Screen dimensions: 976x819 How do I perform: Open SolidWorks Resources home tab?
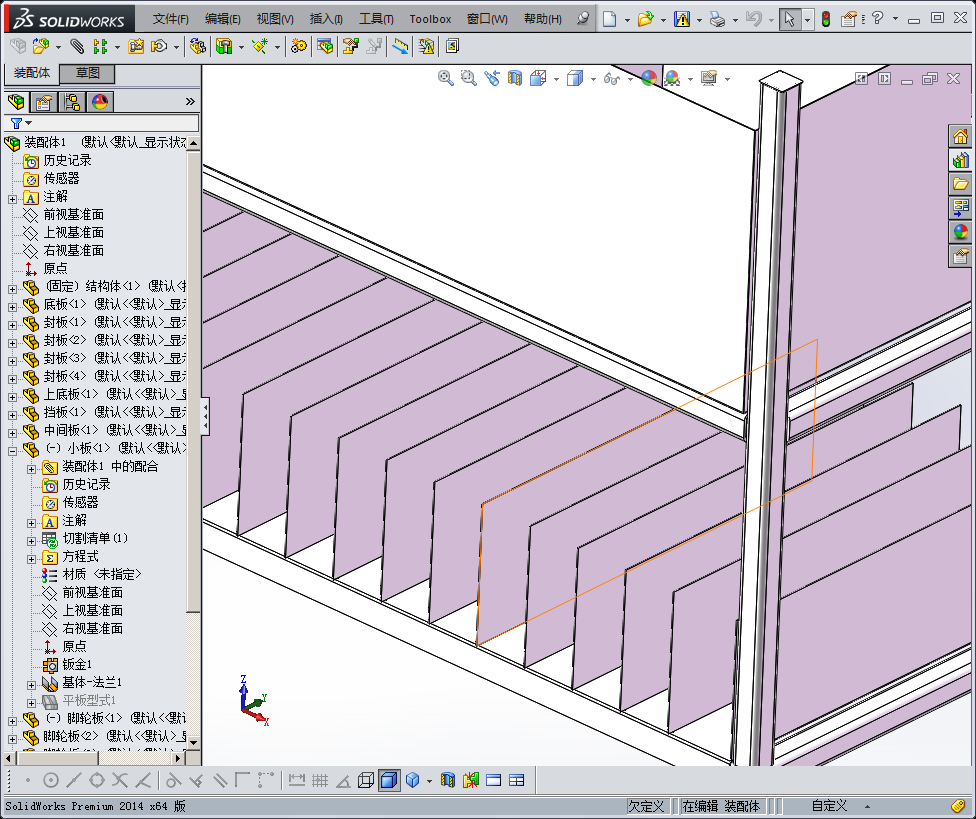[x=960, y=136]
